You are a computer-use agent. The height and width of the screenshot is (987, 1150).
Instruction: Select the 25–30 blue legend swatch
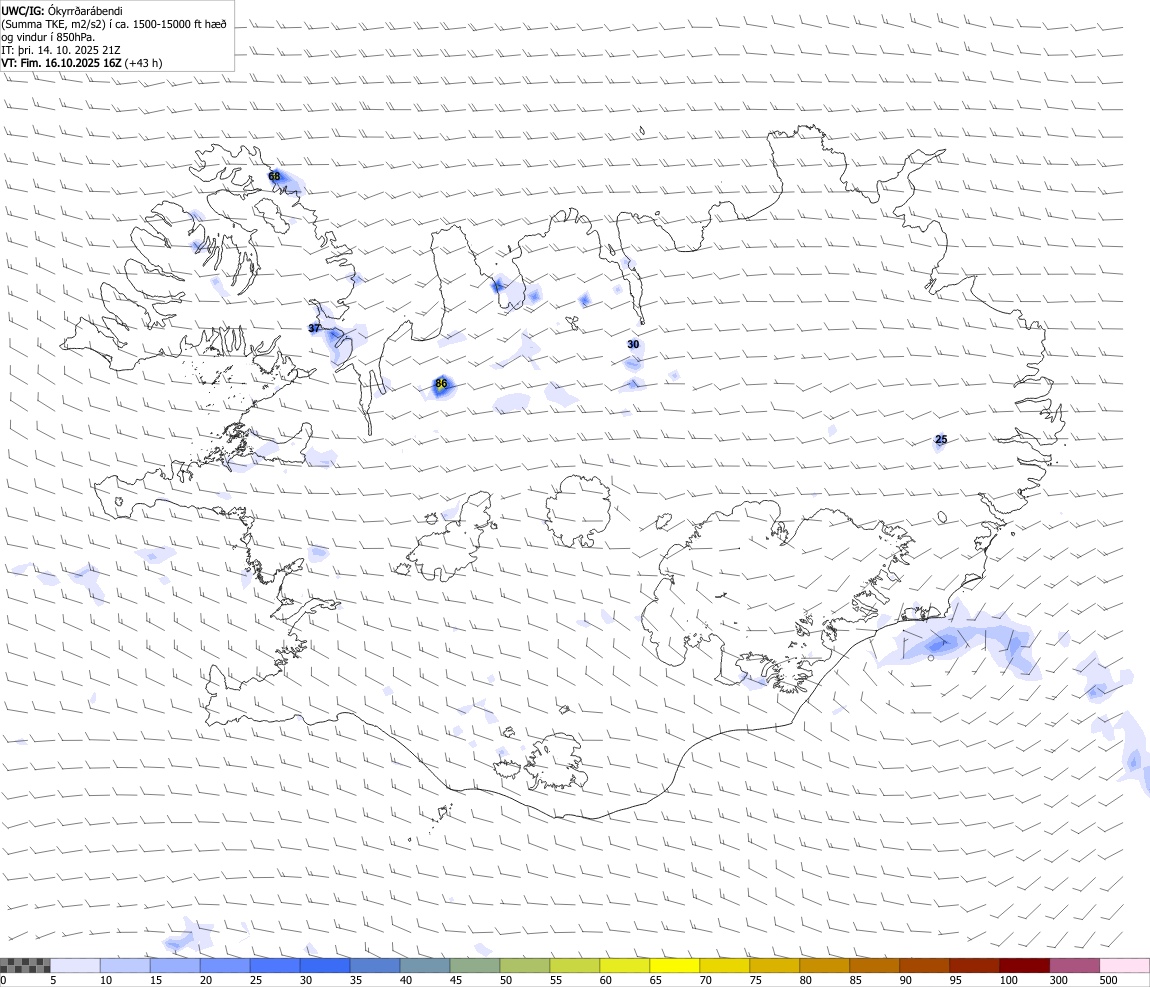coord(275,965)
